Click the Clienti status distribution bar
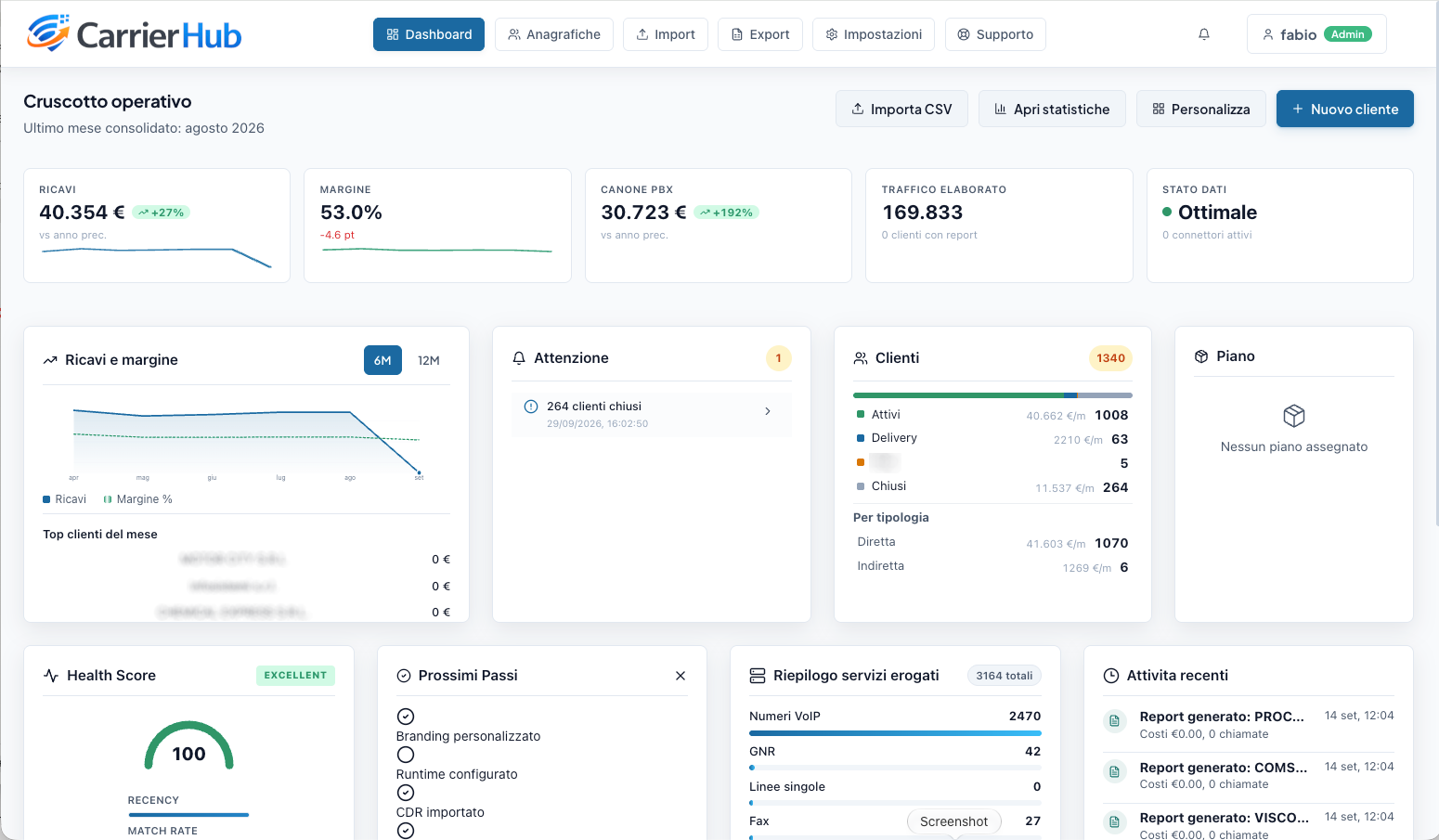This screenshot has width=1439, height=840. click(992, 395)
